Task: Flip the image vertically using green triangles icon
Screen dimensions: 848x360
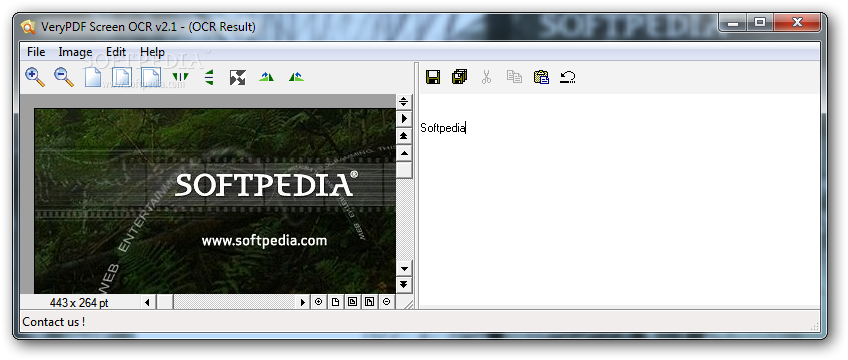Action: pos(209,77)
